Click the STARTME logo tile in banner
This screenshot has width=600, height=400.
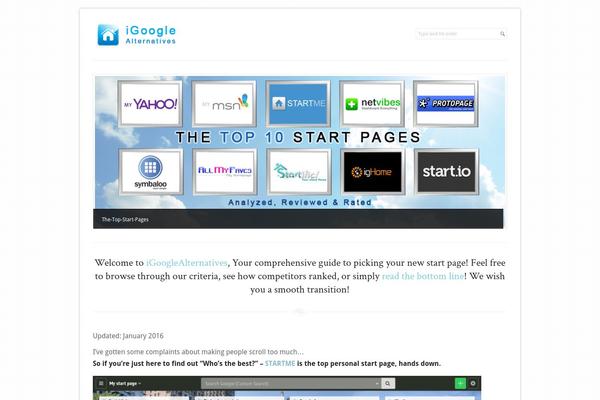click(298, 103)
